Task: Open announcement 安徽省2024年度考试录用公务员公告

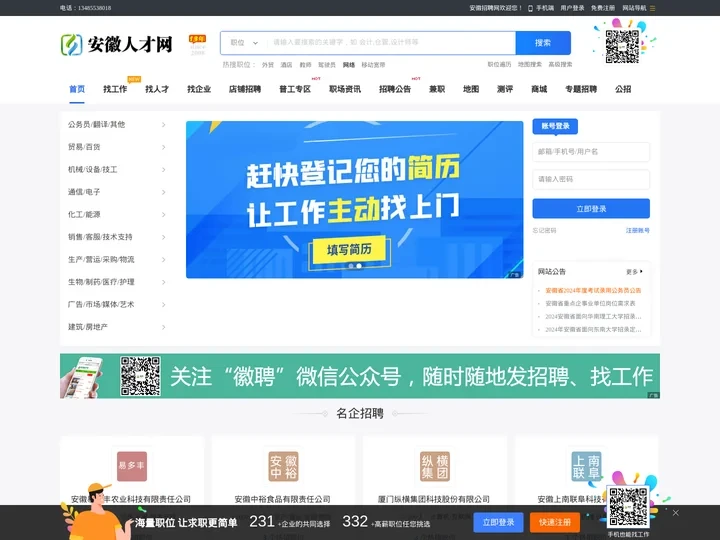Action: [593, 291]
